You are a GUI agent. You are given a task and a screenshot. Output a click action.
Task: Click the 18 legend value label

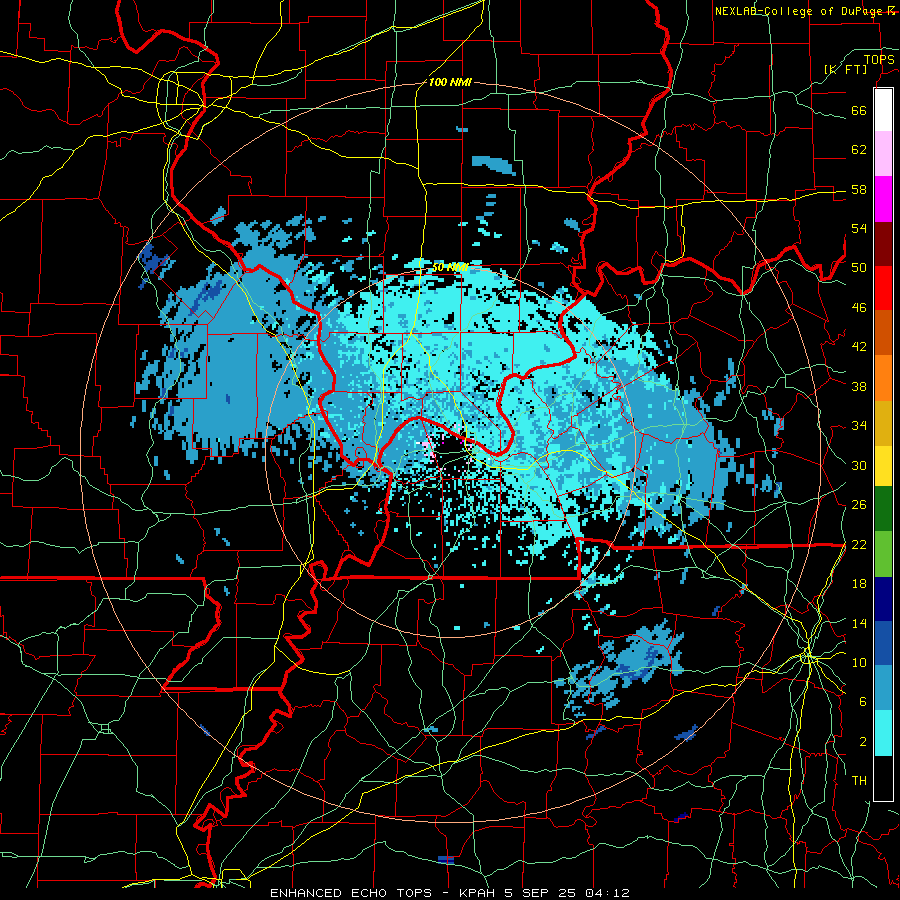pos(859,584)
